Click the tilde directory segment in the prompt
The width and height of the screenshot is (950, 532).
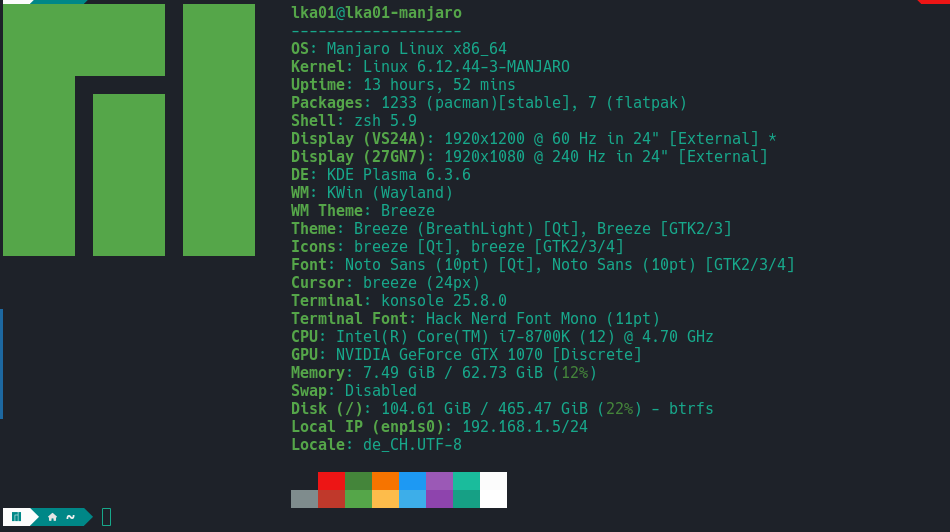tap(70, 517)
